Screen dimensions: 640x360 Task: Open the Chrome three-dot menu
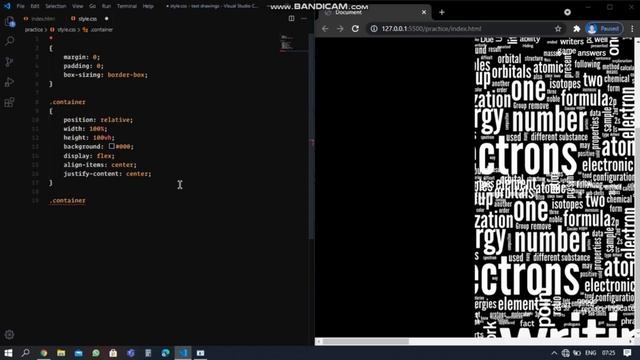(632, 29)
